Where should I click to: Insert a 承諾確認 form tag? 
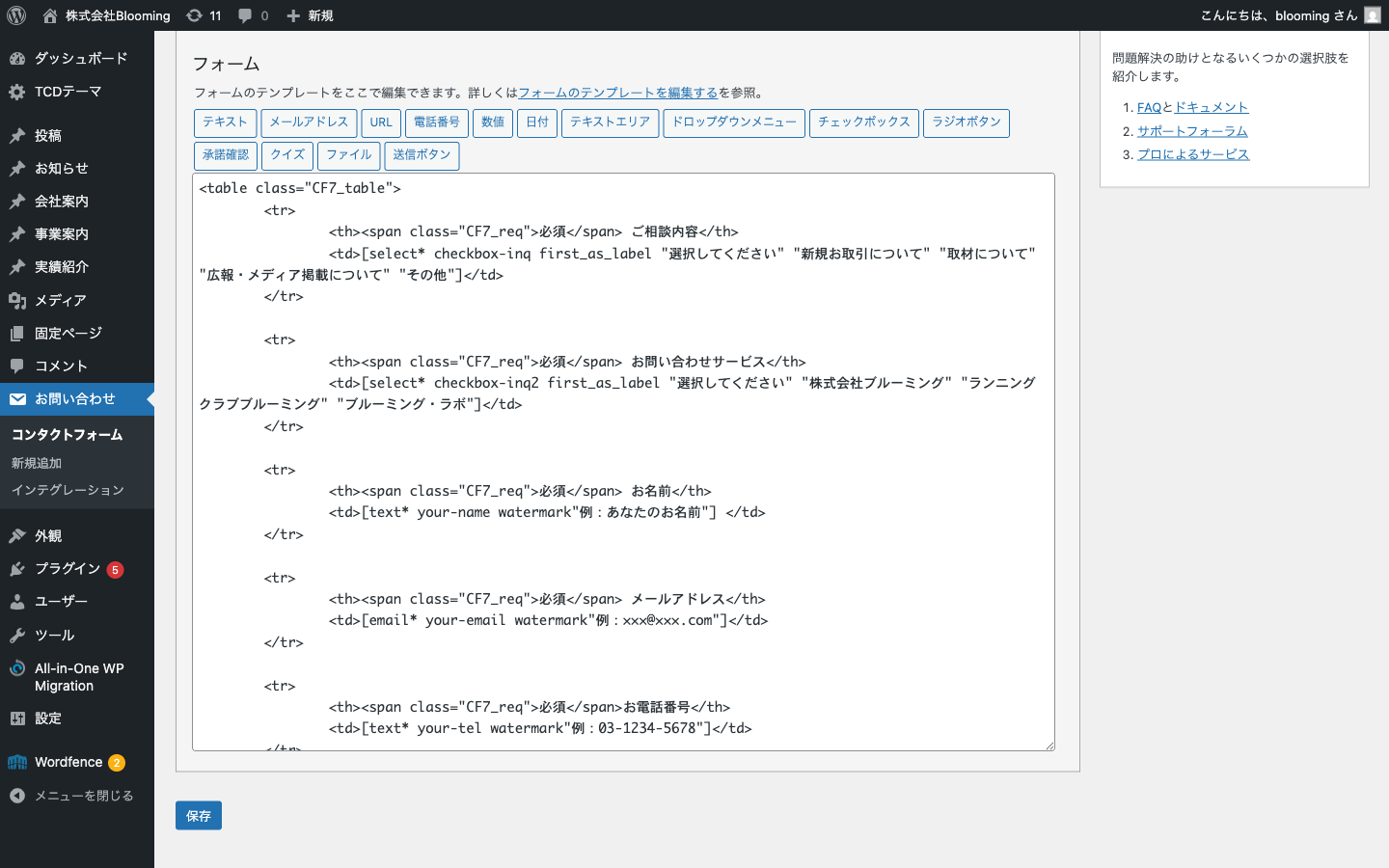(226, 155)
